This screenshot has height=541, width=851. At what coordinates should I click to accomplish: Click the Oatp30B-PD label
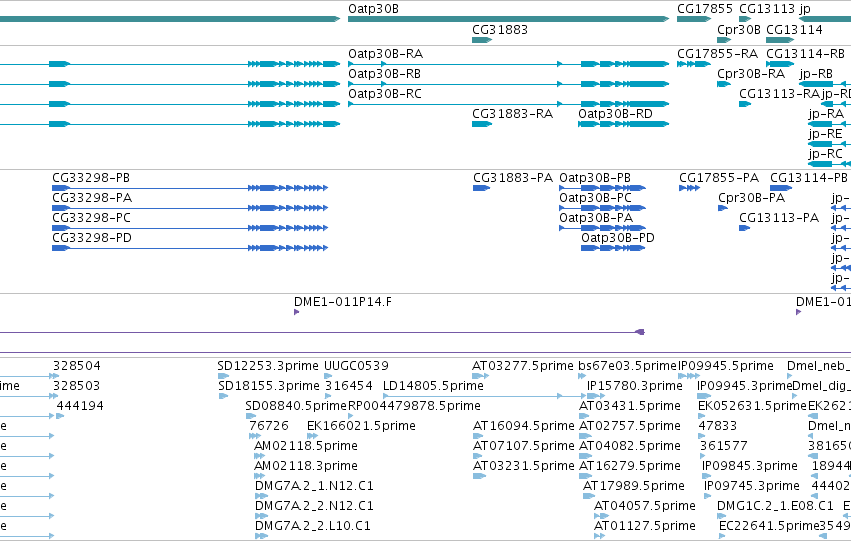point(618,238)
